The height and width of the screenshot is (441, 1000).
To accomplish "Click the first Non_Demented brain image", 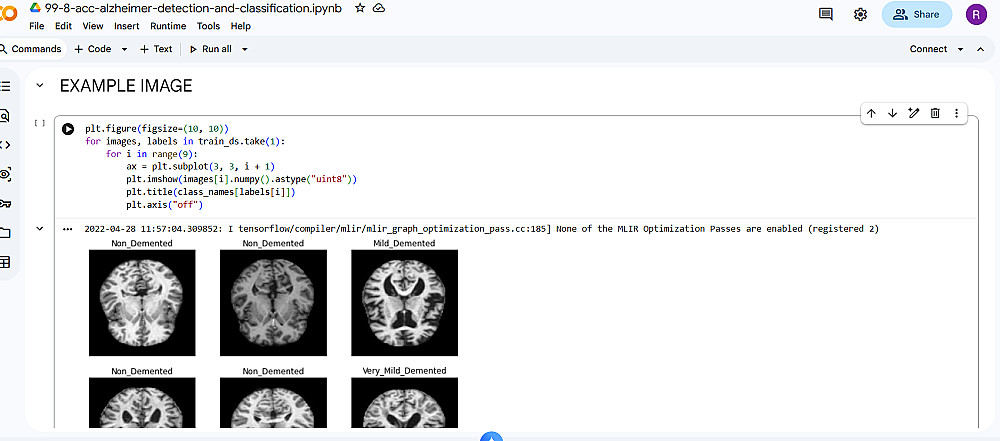I will (x=142, y=303).
